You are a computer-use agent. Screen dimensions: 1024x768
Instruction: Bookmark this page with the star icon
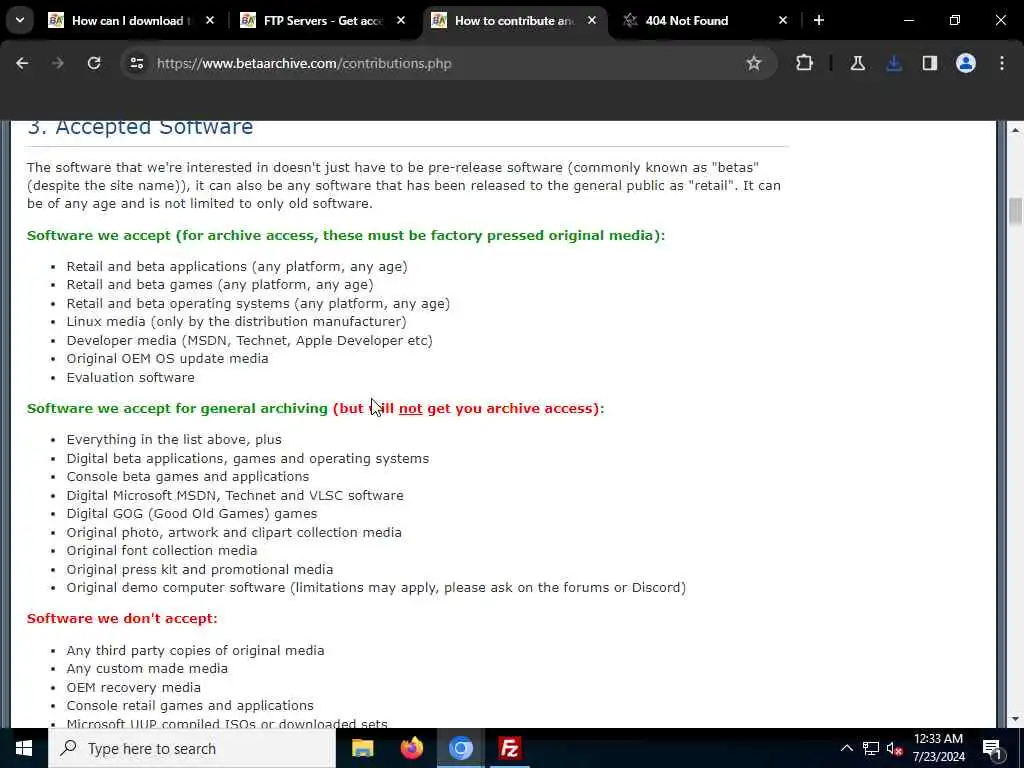tap(754, 63)
